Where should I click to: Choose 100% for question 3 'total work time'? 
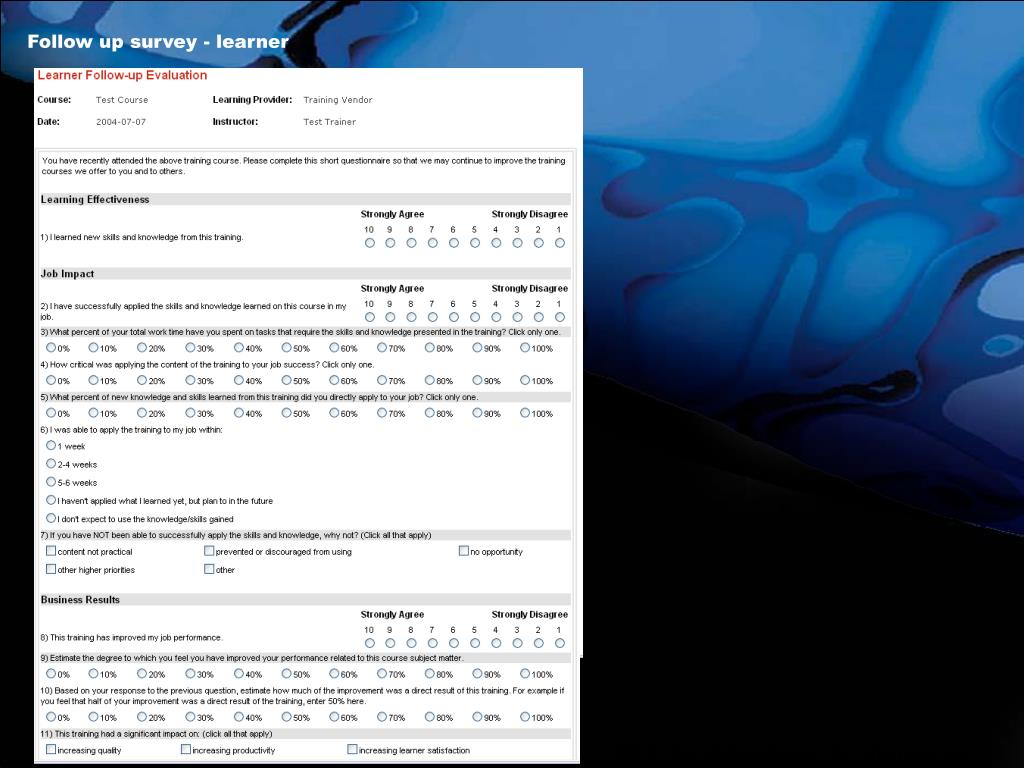525,347
